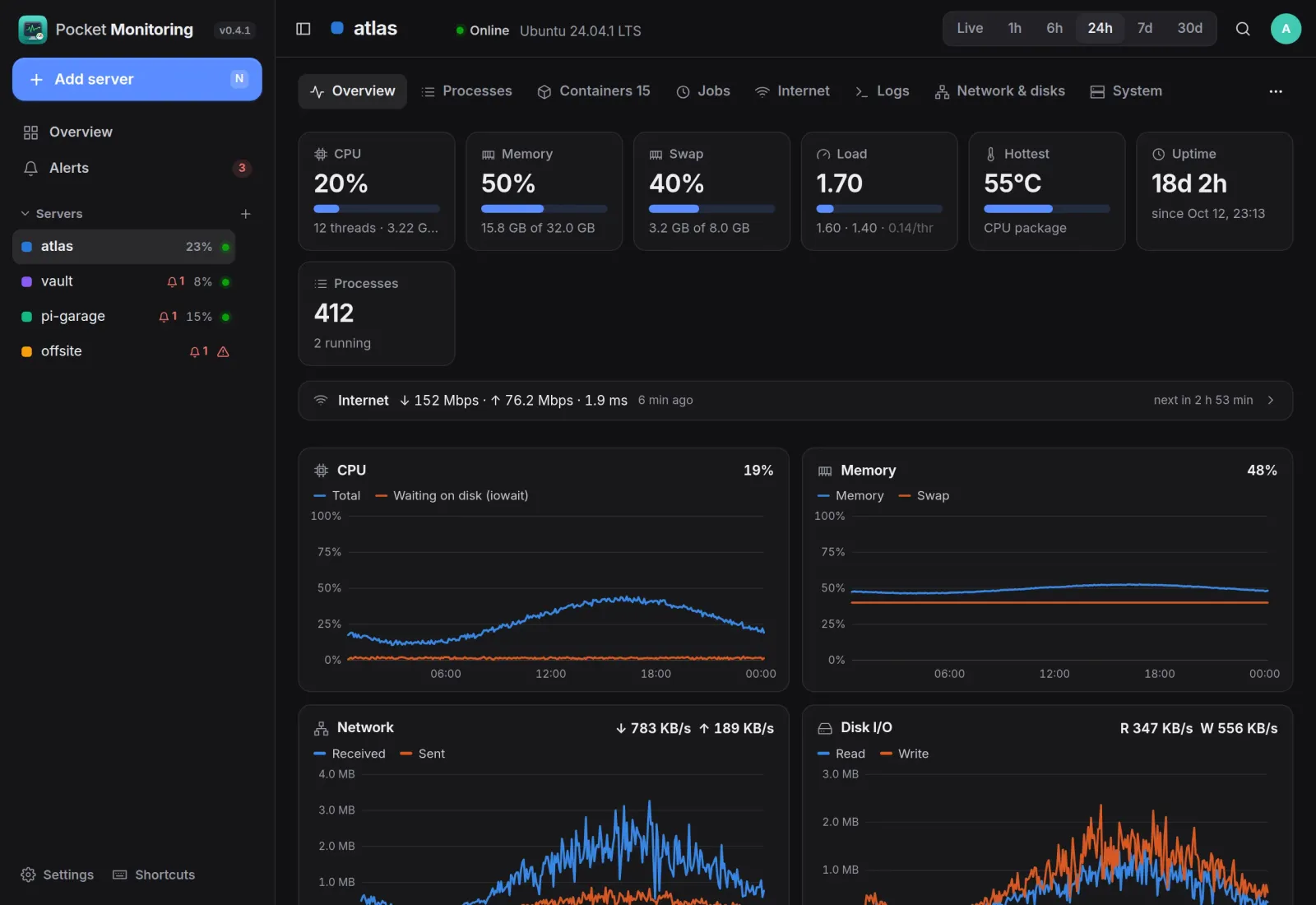
Task: Open the Containers 15 tab
Action: tap(593, 91)
